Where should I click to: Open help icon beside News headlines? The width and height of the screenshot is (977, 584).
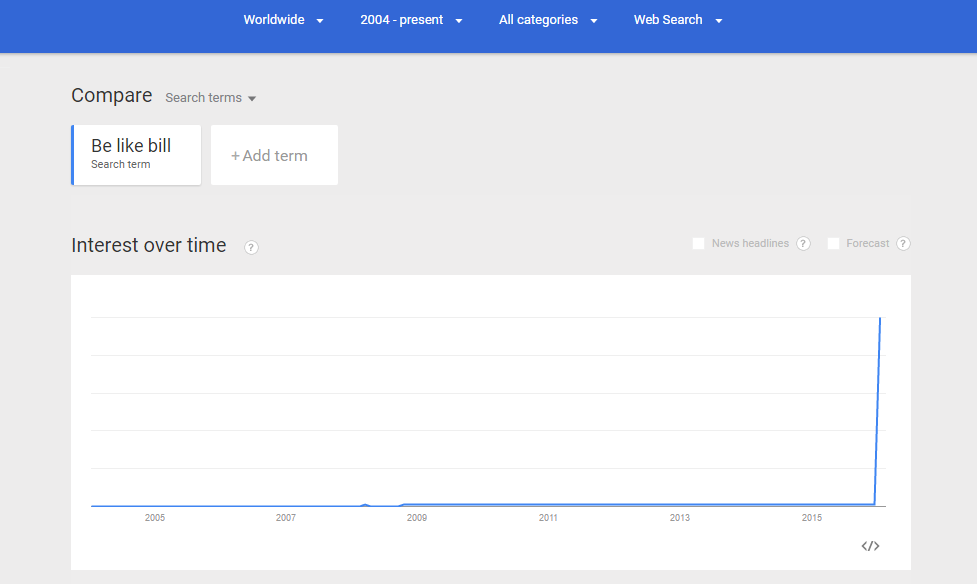click(803, 243)
